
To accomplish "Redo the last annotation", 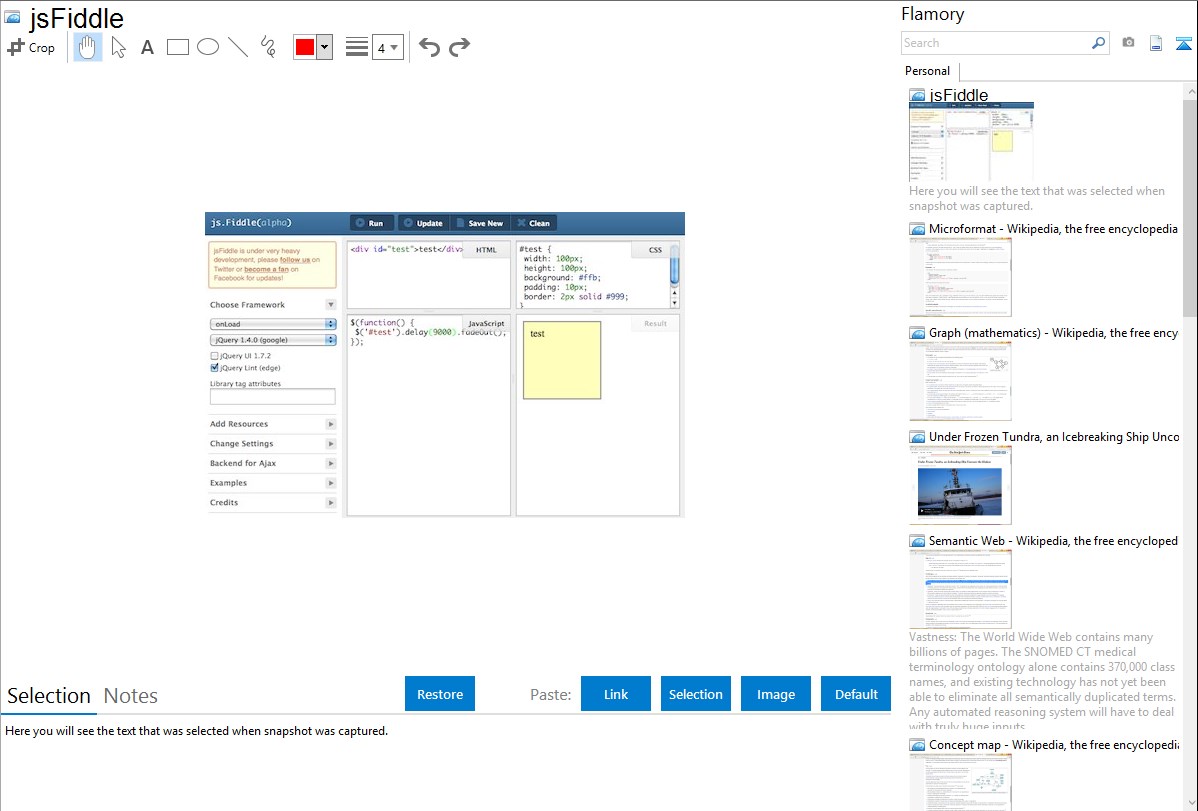I will pyautogui.click(x=459, y=47).
